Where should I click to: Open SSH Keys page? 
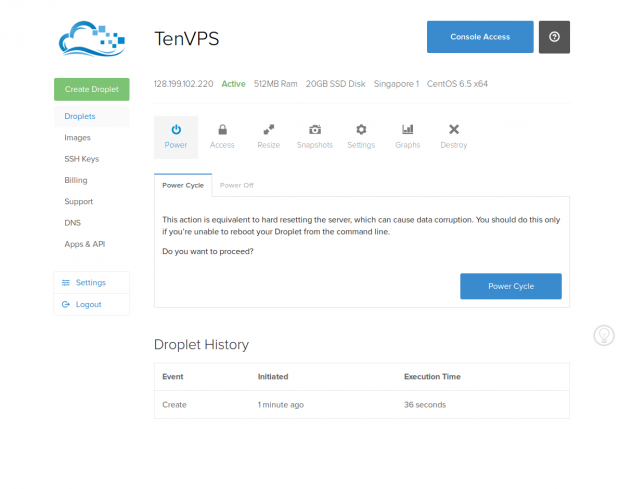(x=81, y=159)
